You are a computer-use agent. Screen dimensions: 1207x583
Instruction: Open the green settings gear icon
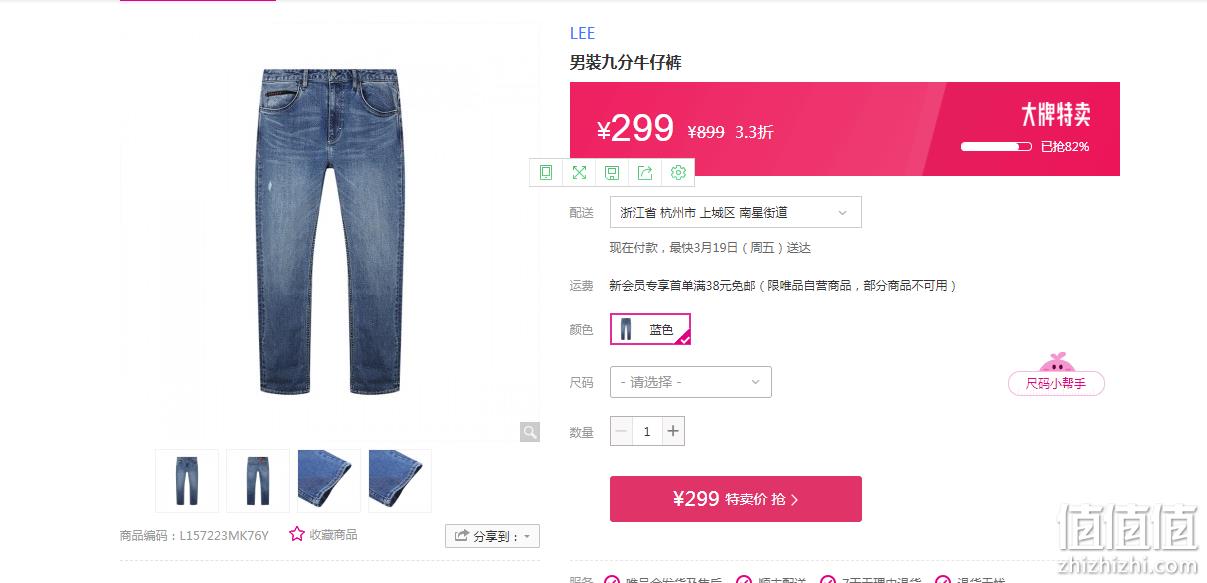[x=678, y=173]
